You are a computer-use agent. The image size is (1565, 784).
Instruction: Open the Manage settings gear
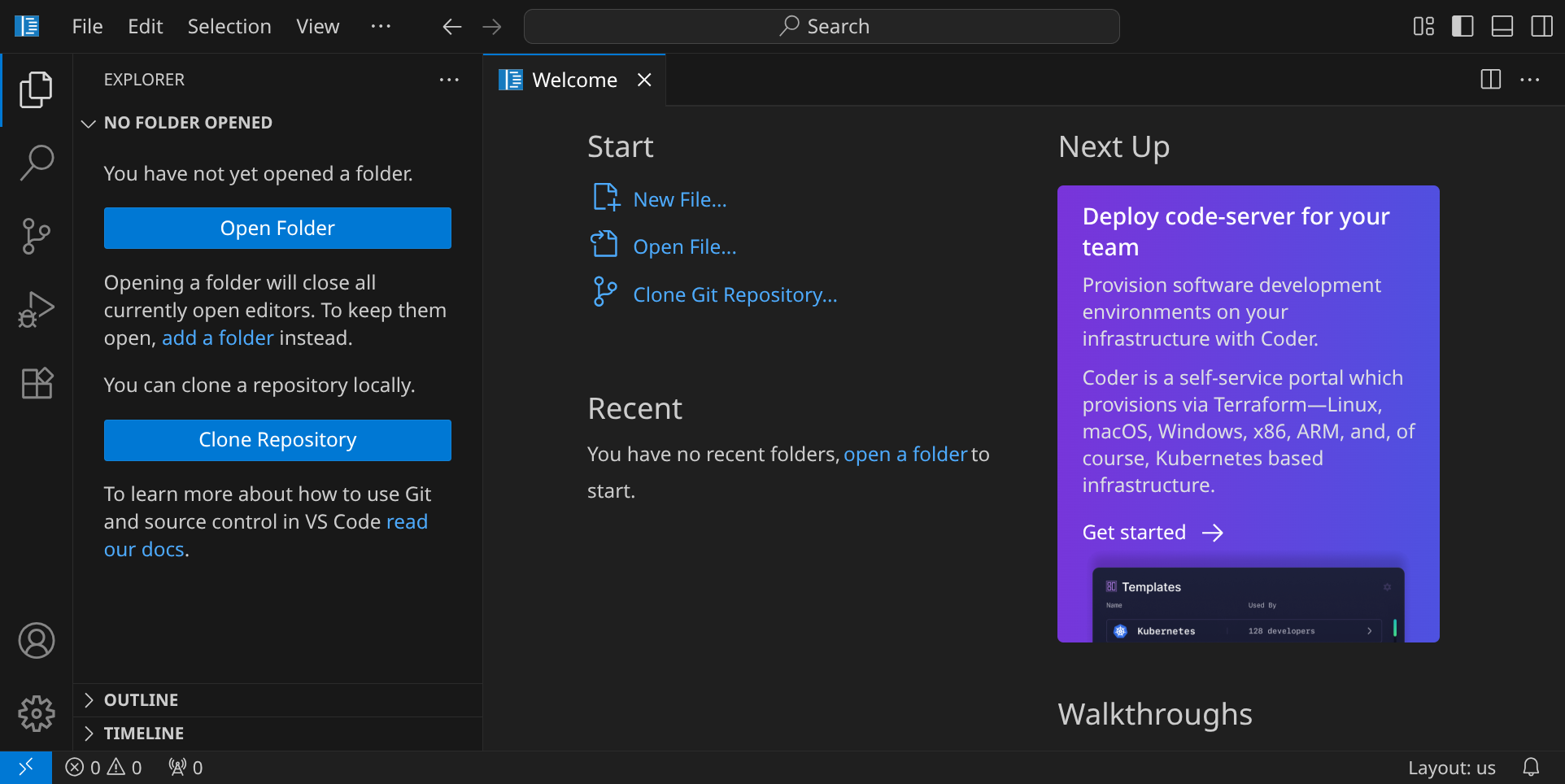[36, 714]
